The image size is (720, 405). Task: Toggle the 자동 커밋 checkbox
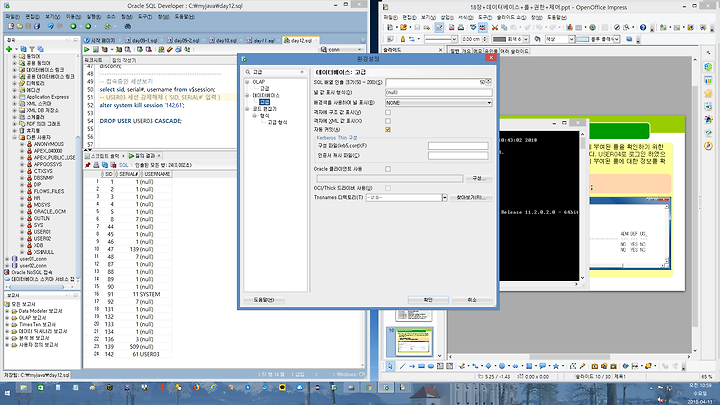pos(388,129)
